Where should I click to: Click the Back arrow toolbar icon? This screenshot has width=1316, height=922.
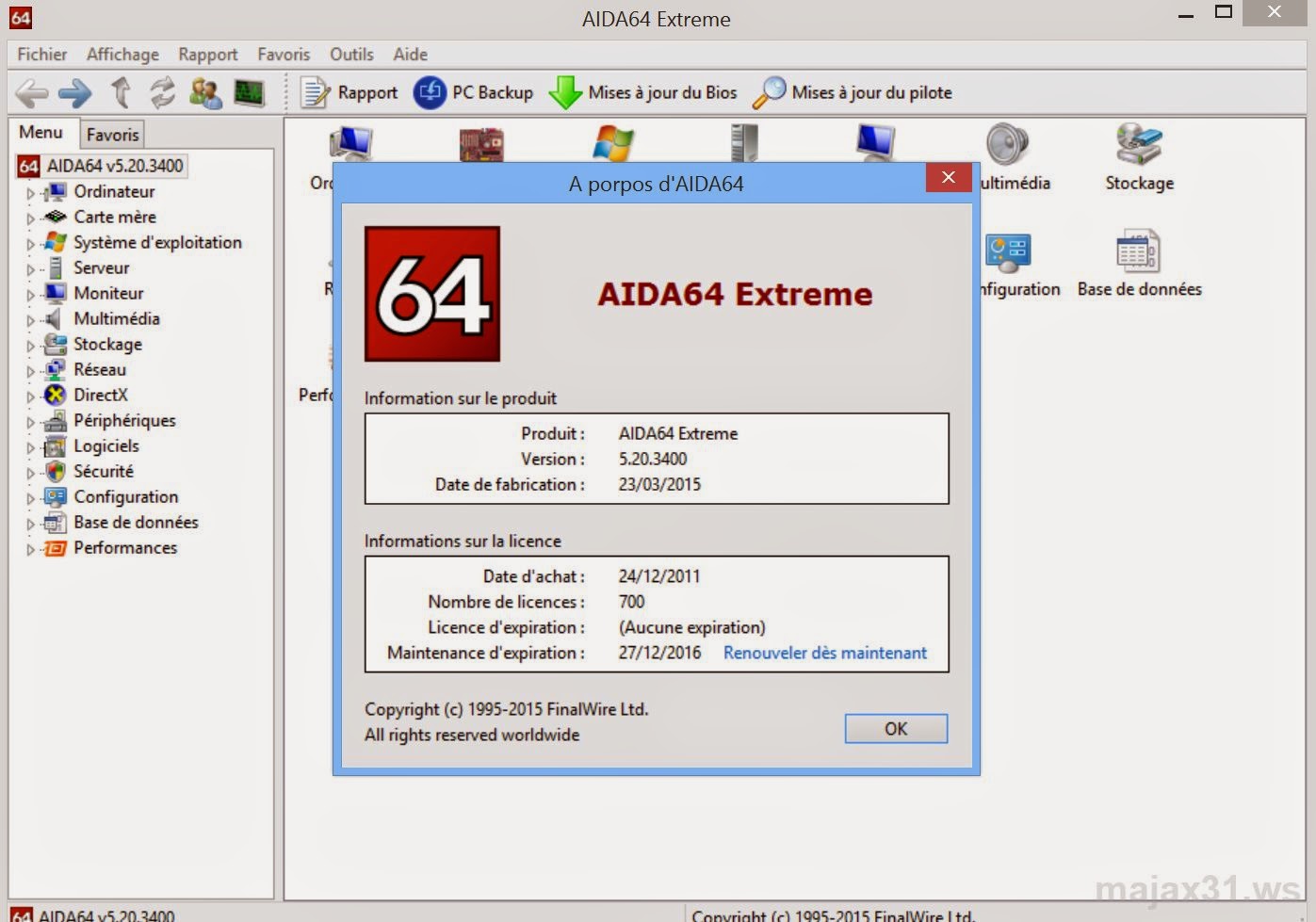[32, 92]
